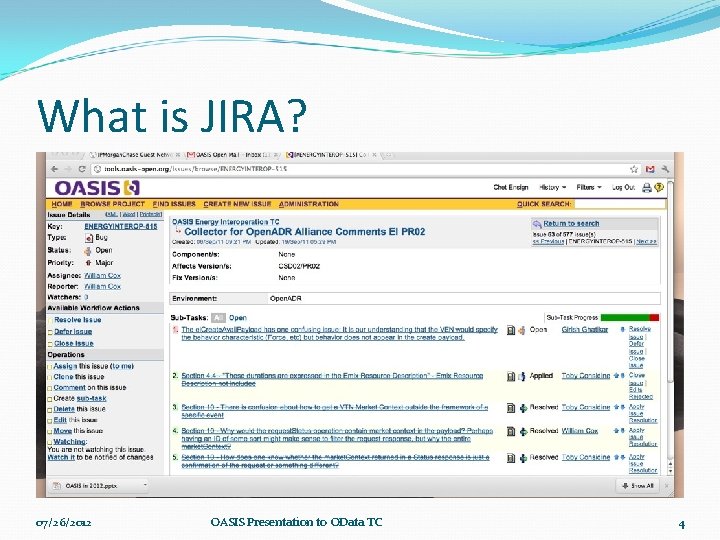Click the Log Out link
Screen dimensions: 720x540
click(x=623, y=187)
